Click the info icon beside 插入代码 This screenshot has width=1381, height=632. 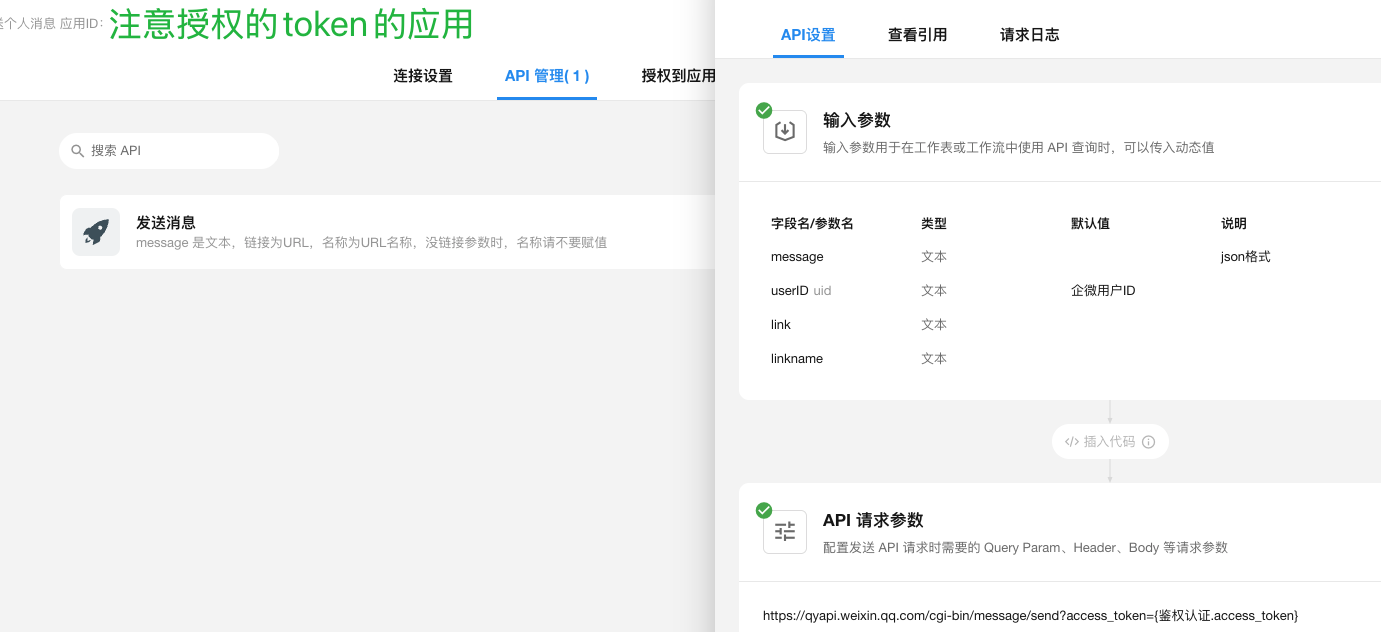1148,442
